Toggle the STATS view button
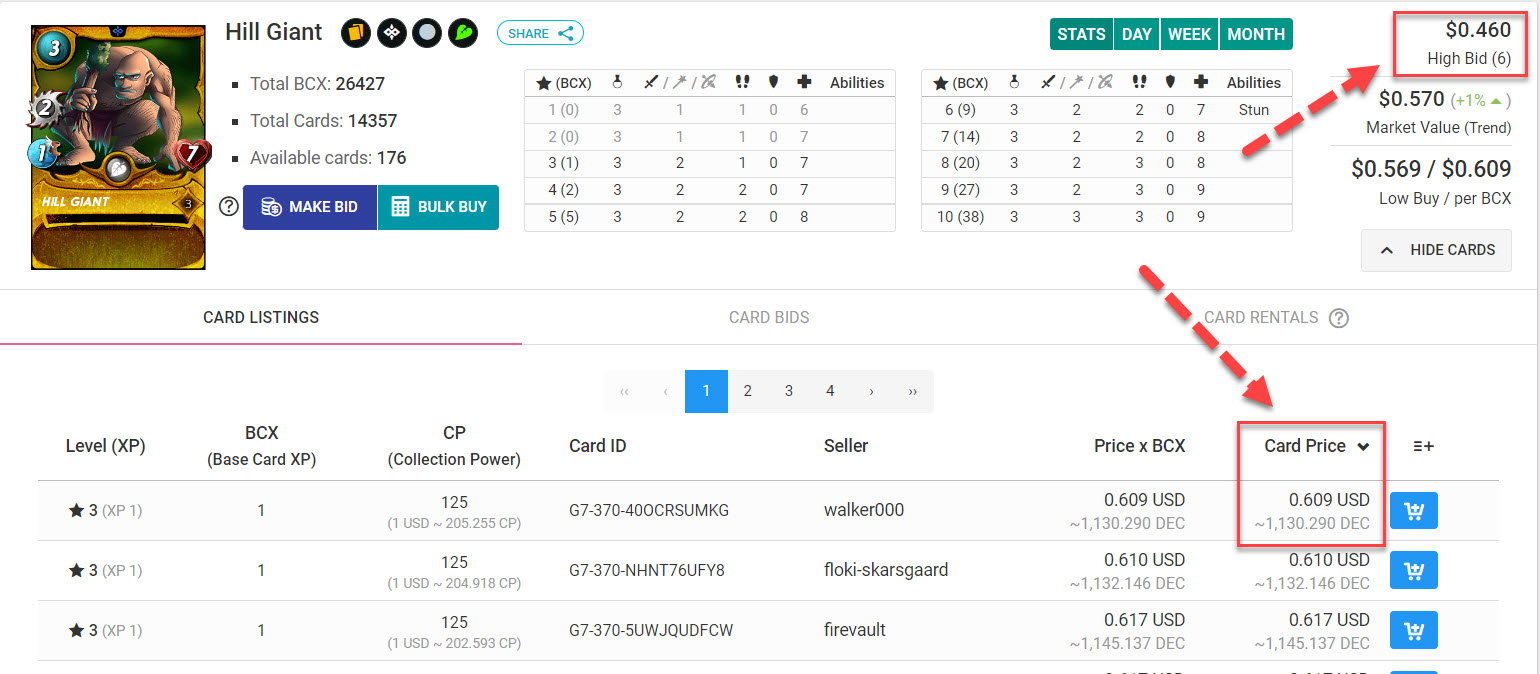The width and height of the screenshot is (1540, 674). click(x=1081, y=34)
